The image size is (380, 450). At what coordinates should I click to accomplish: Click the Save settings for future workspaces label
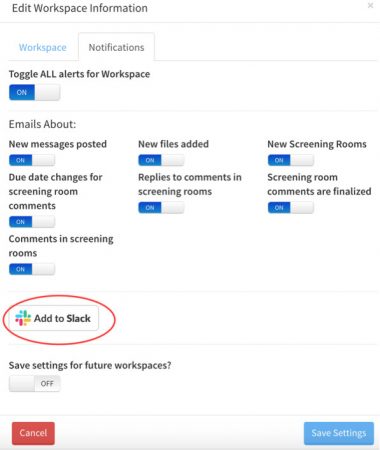[90, 365]
